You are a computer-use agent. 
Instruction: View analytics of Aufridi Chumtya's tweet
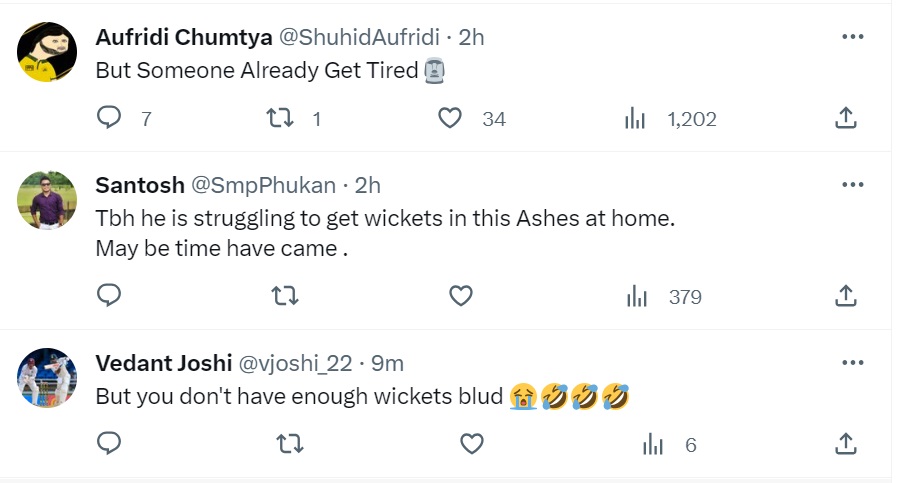(x=635, y=119)
